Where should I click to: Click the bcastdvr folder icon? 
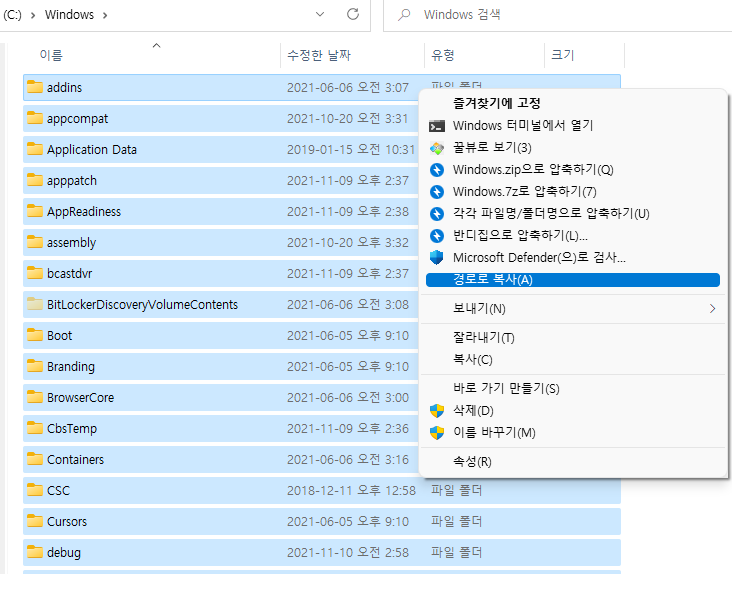[x=35, y=273]
